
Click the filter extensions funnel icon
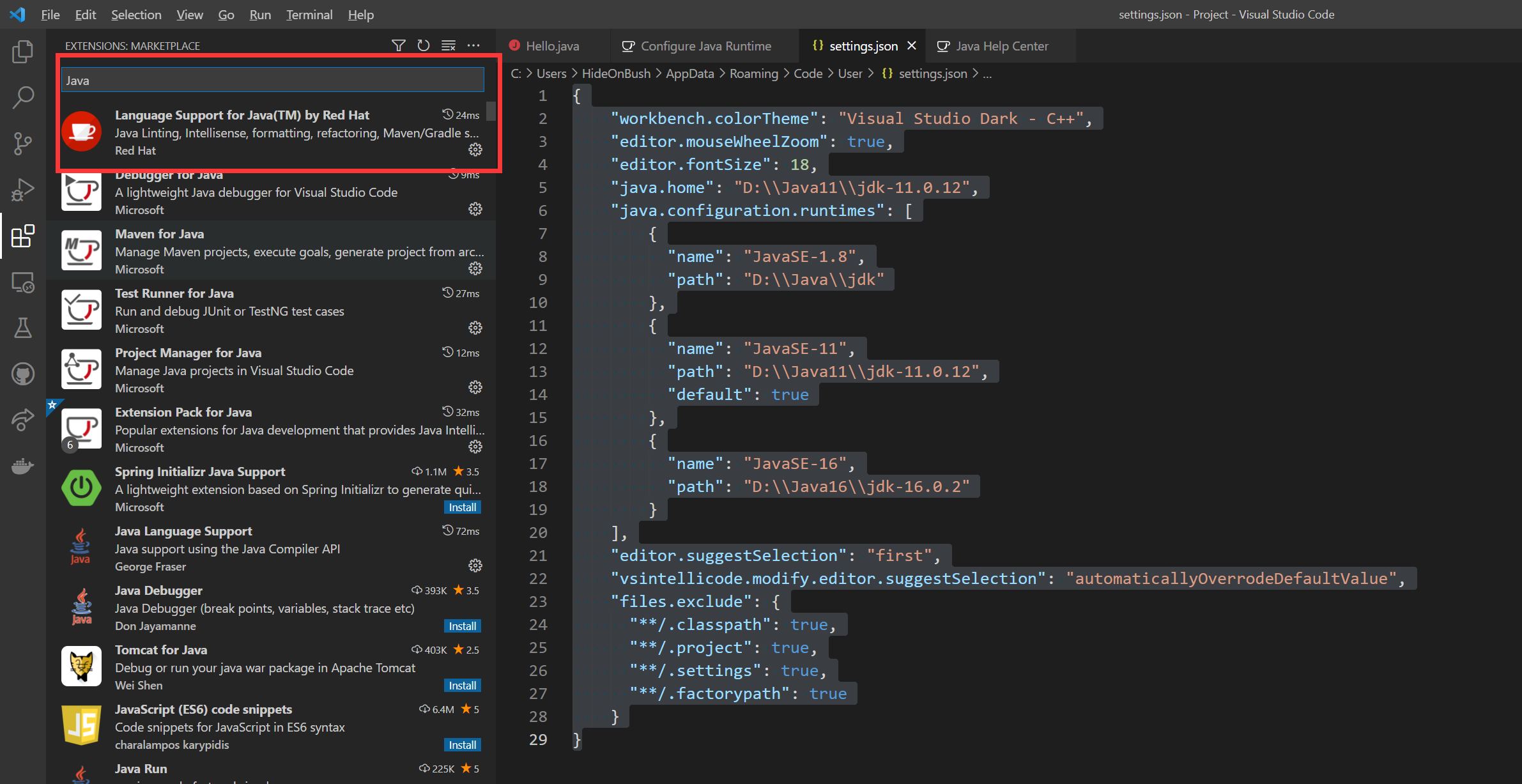pos(398,46)
